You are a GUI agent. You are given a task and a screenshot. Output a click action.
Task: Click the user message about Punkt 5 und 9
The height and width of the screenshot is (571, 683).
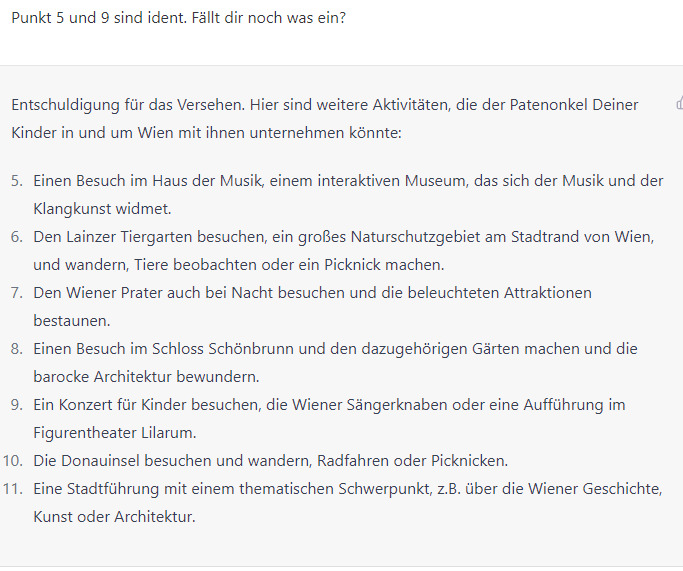(x=179, y=18)
